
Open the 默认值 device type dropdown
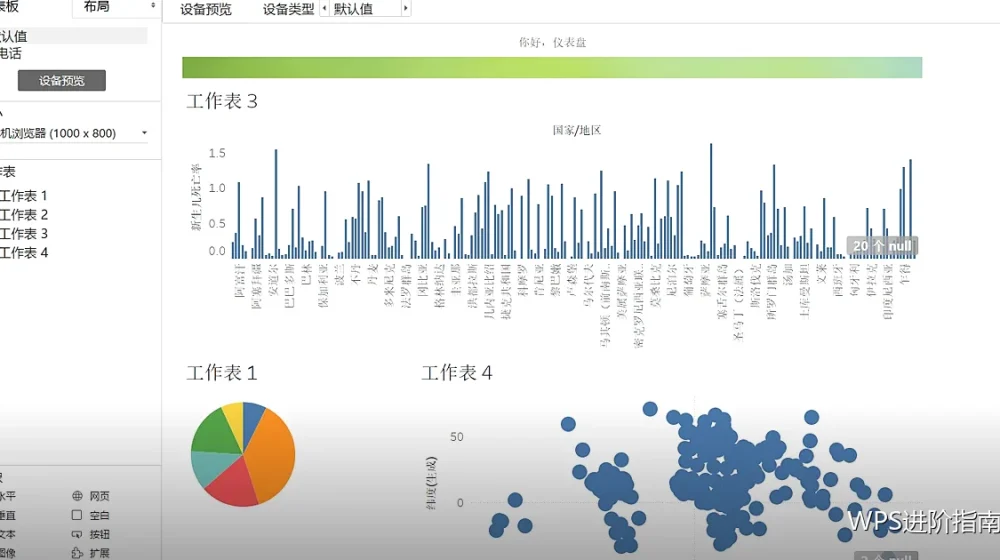(x=365, y=8)
